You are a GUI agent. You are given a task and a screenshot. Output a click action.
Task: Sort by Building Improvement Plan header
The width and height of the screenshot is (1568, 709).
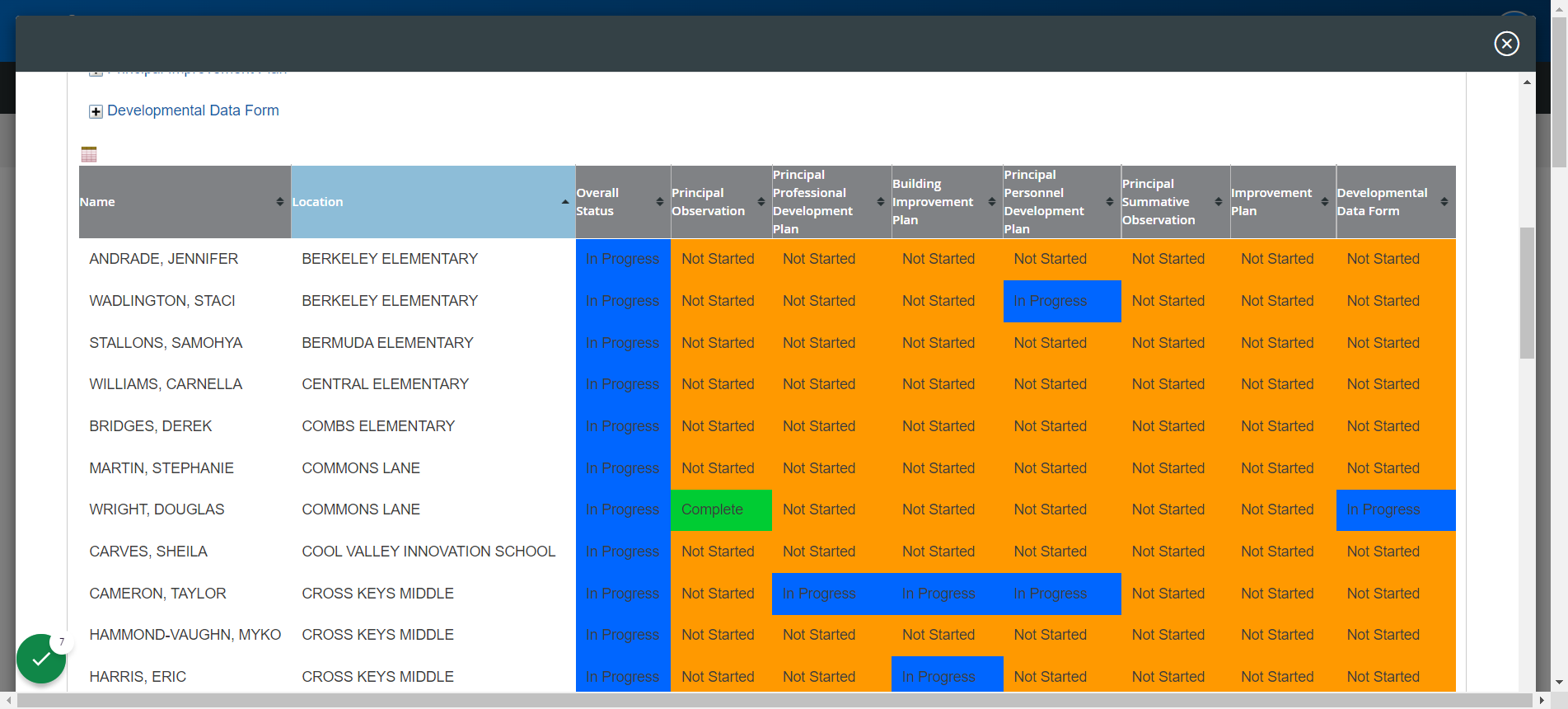947,202
